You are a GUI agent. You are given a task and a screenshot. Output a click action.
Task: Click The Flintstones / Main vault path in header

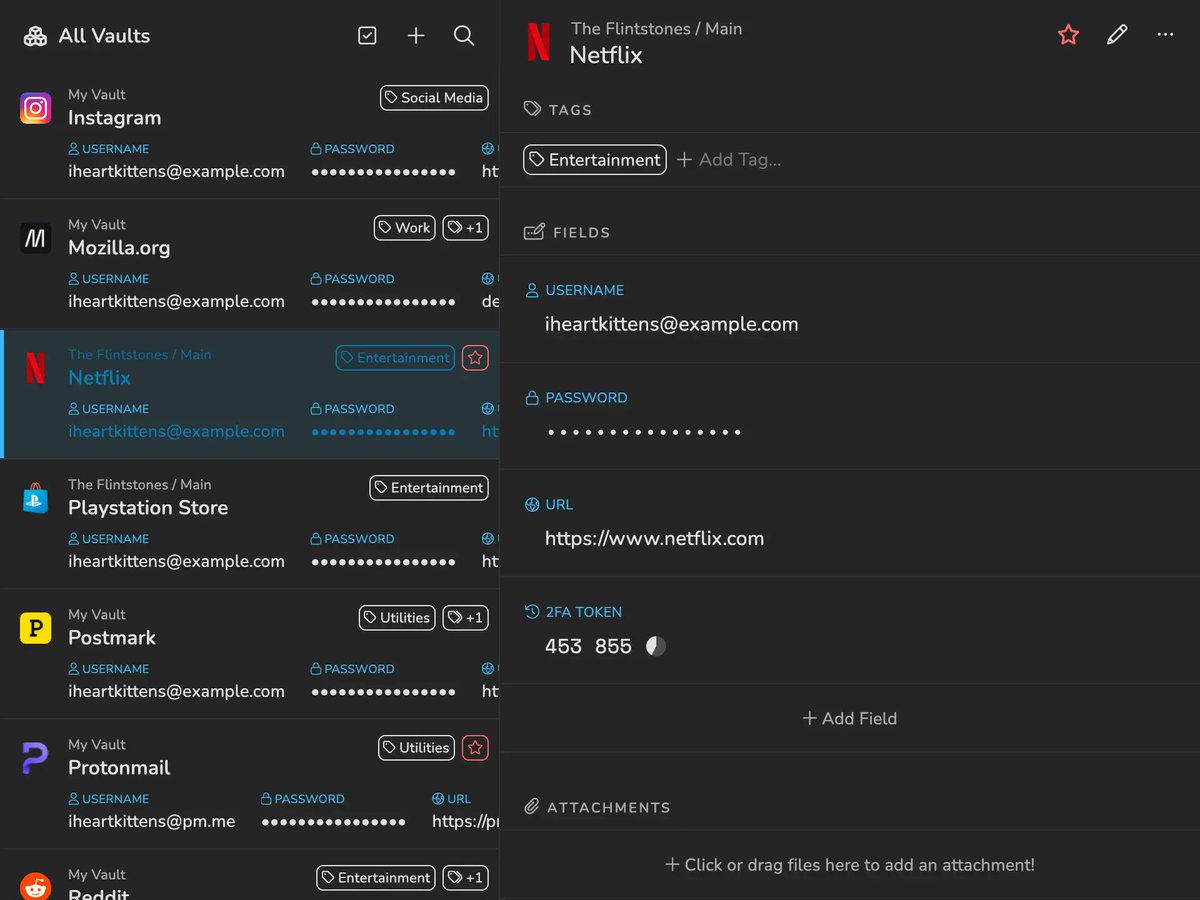point(656,28)
